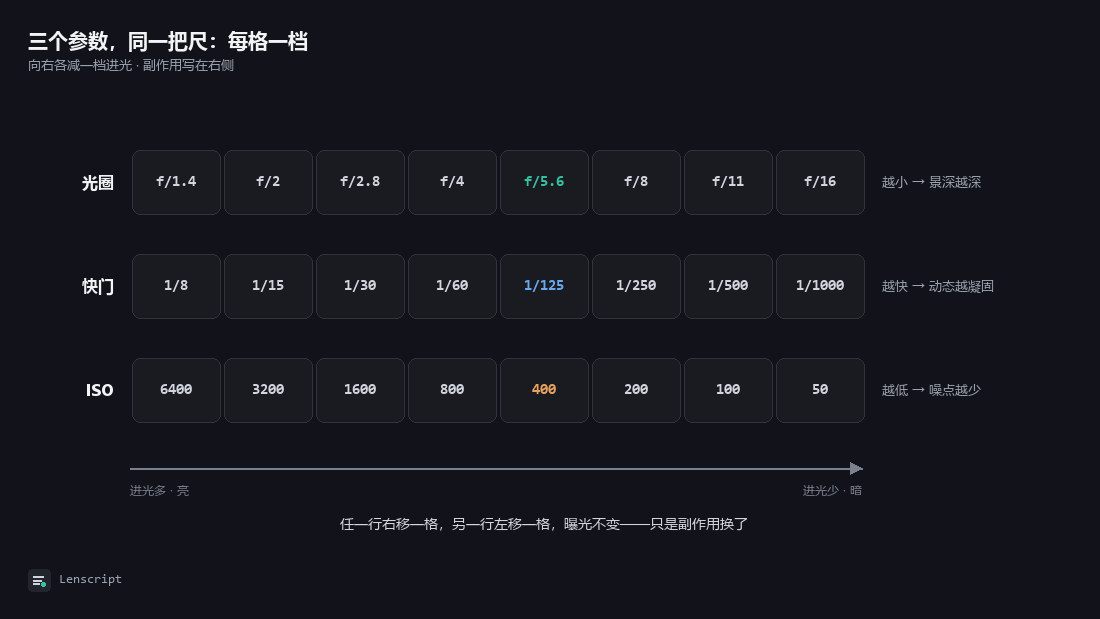The image size is (1100, 619).
Task: Pick the f/16 aperture cell
Action: [x=820, y=182]
